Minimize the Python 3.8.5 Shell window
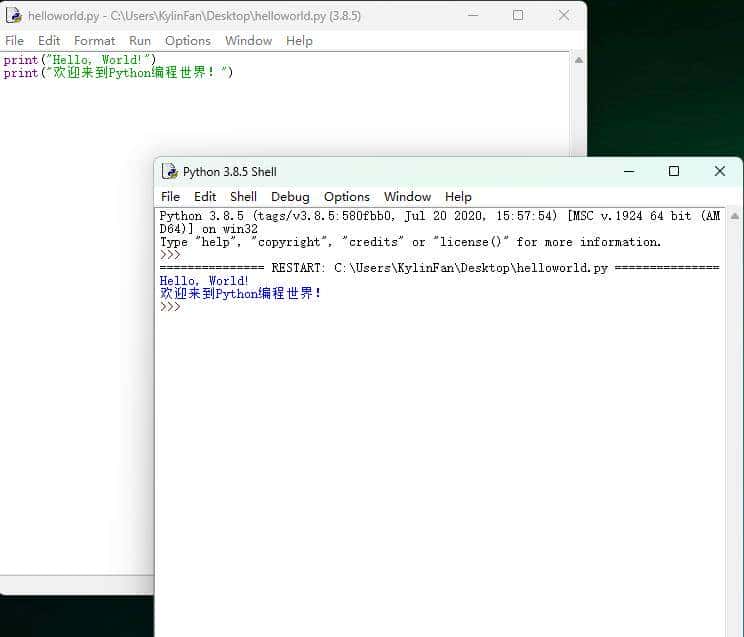This screenshot has width=744, height=637. (629, 171)
